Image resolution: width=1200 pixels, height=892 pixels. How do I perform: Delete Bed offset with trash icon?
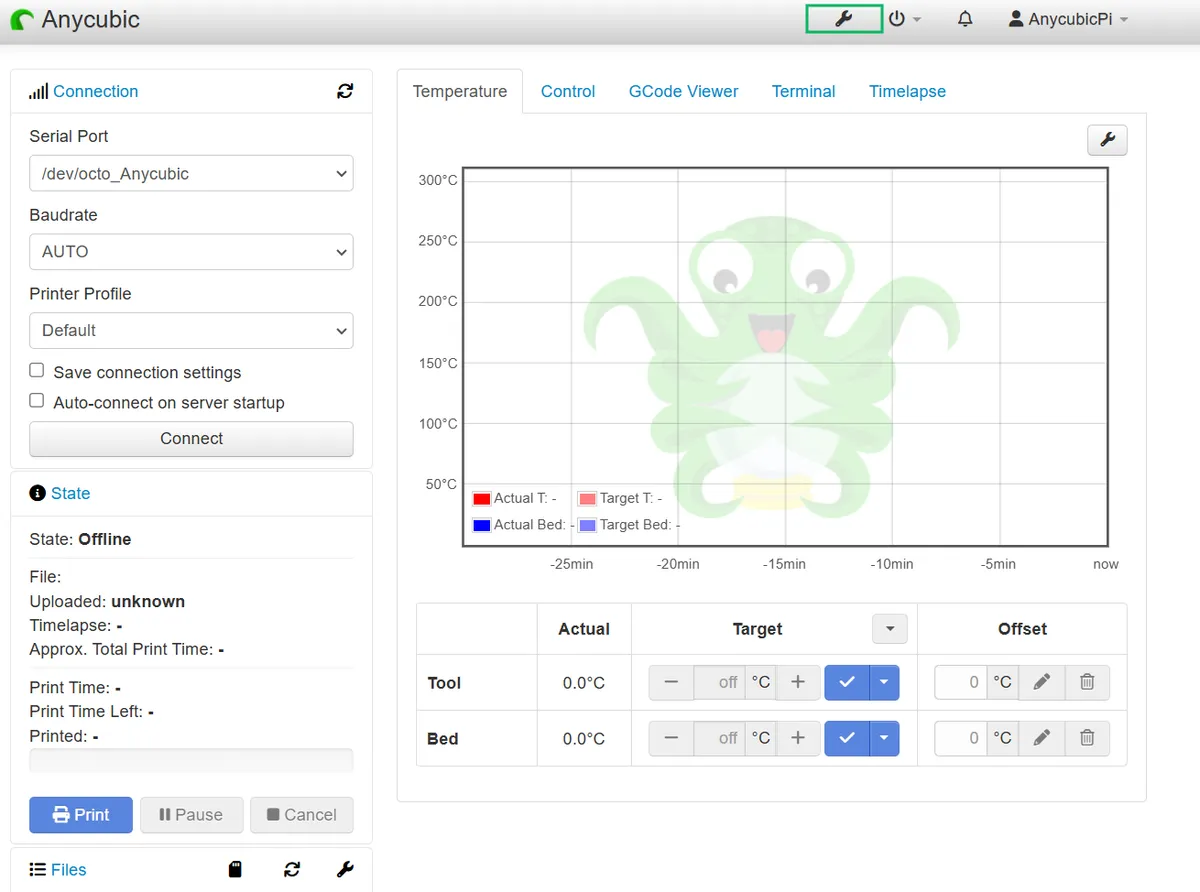tap(1087, 738)
